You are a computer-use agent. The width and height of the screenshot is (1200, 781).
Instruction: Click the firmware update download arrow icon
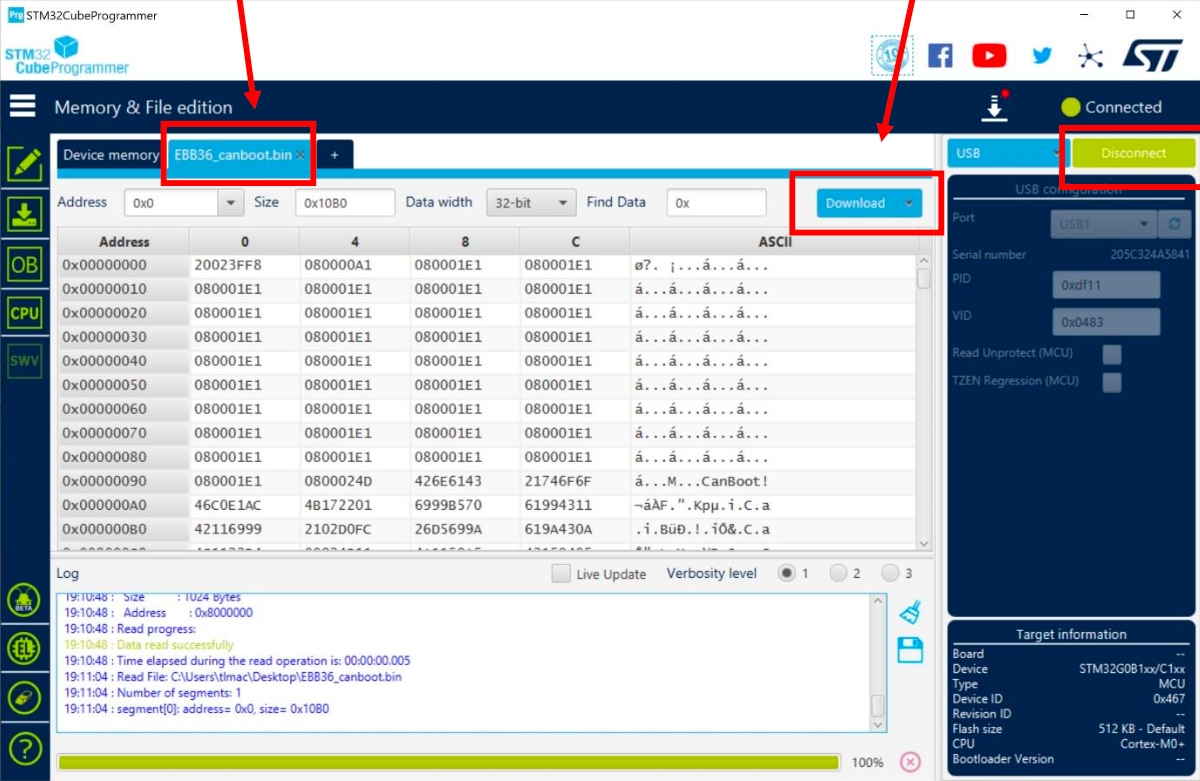point(994,107)
